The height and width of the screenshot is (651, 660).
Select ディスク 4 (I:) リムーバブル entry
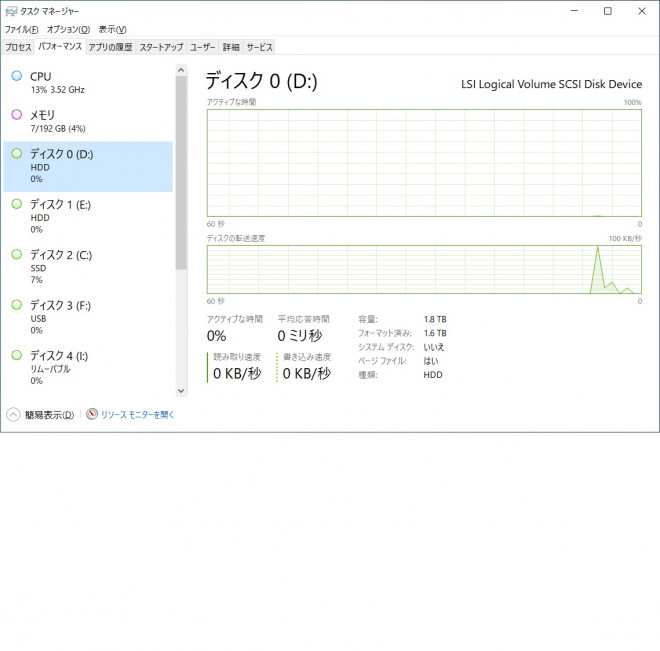point(88,368)
